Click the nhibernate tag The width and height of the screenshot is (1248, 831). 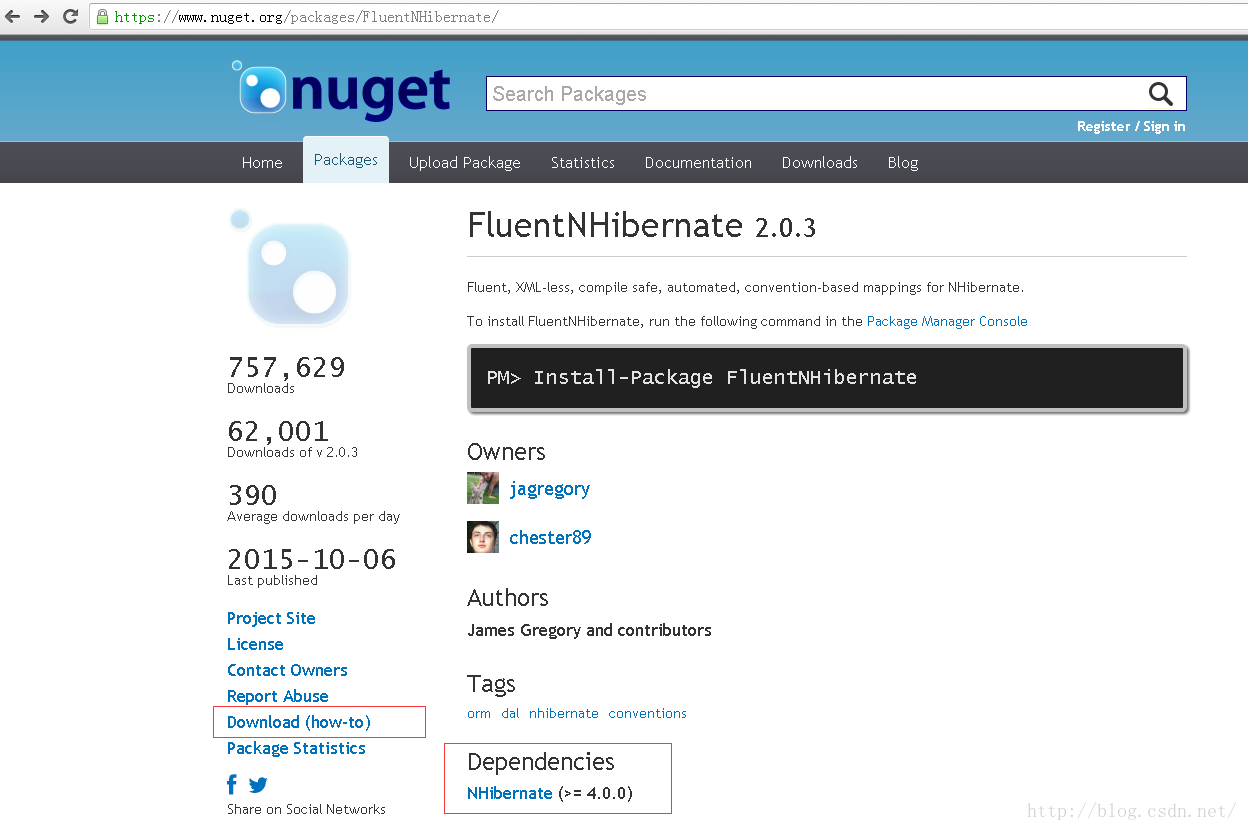click(x=564, y=713)
